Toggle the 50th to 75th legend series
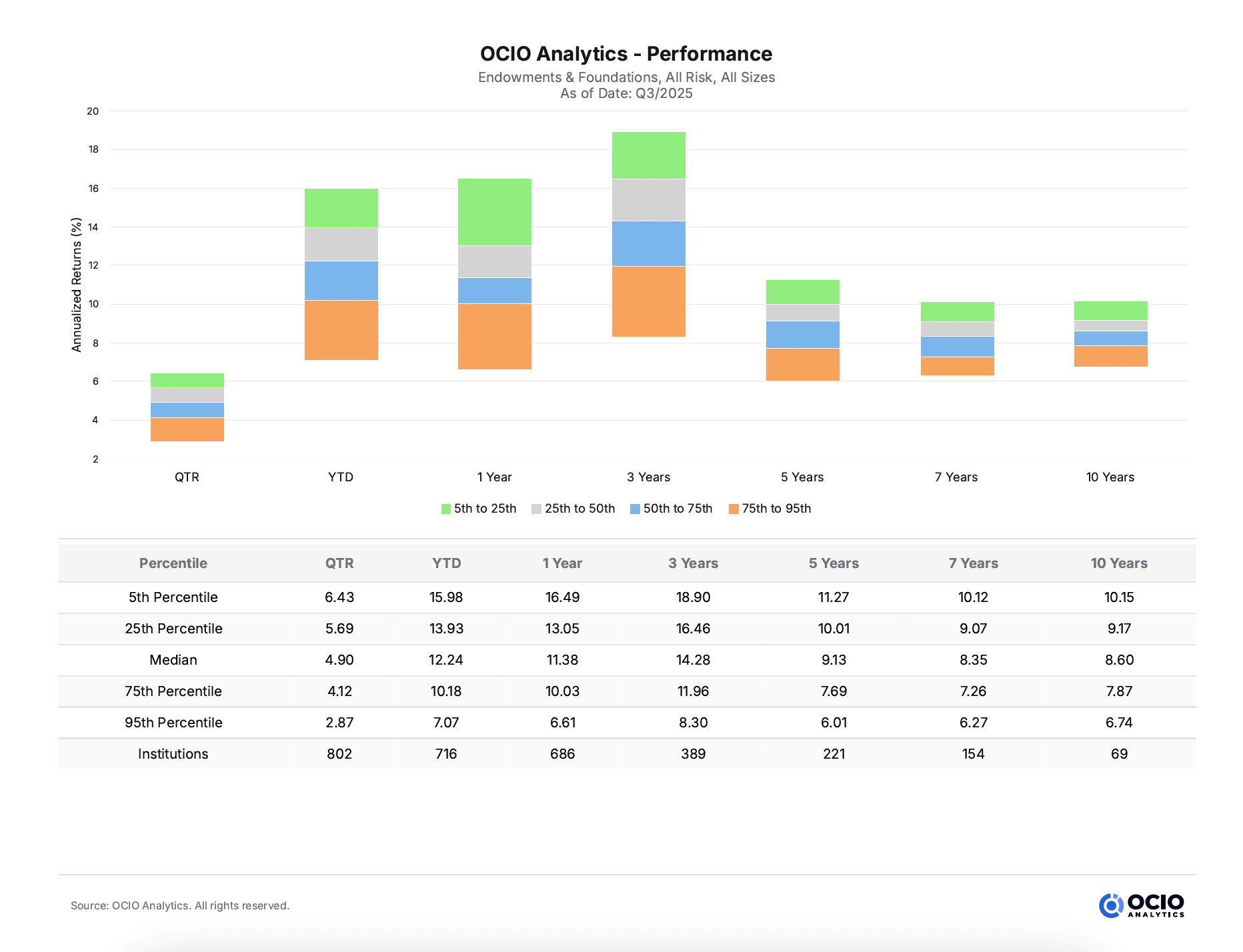The height and width of the screenshot is (952, 1243). click(671, 509)
